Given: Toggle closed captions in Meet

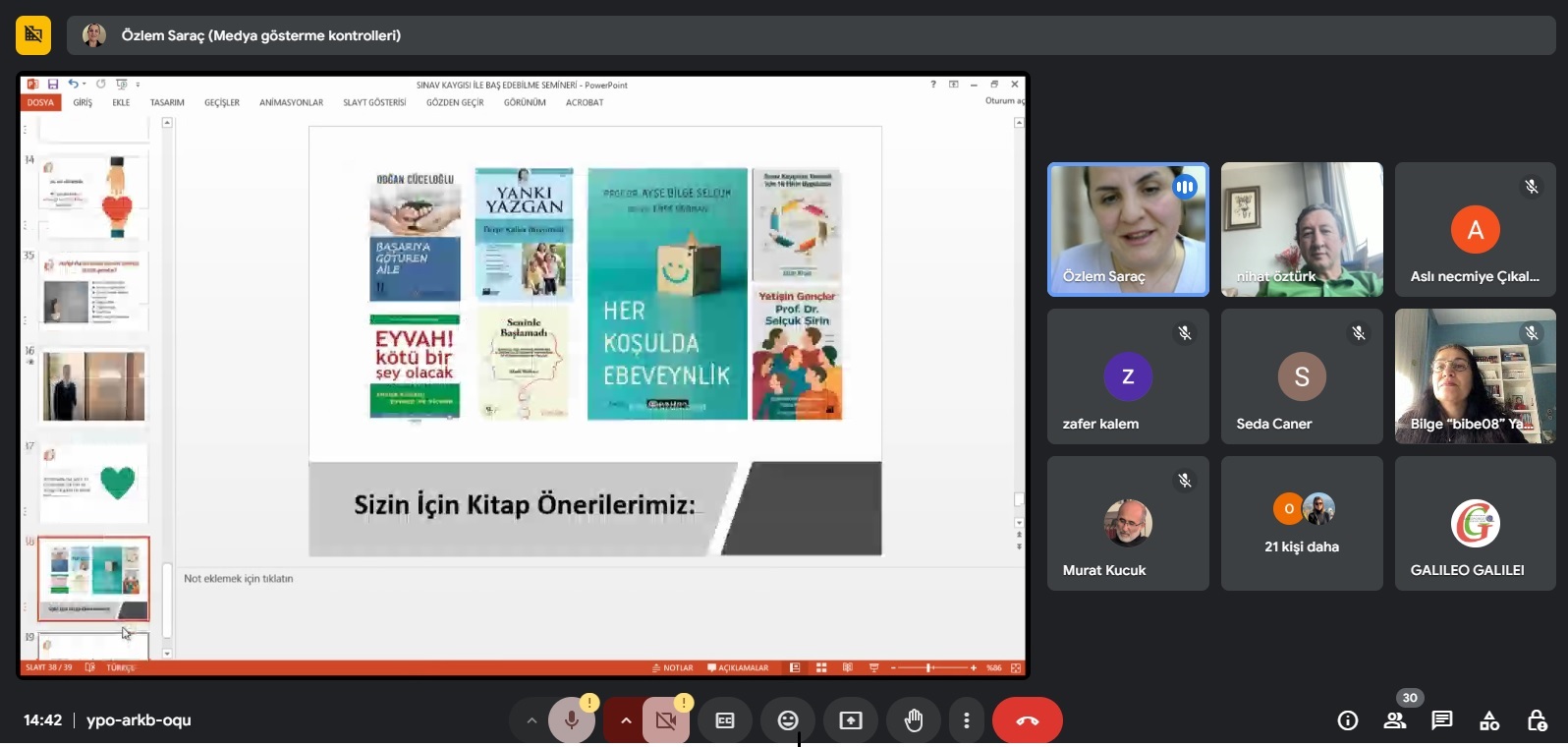Looking at the screenshot, I should 725,720.
